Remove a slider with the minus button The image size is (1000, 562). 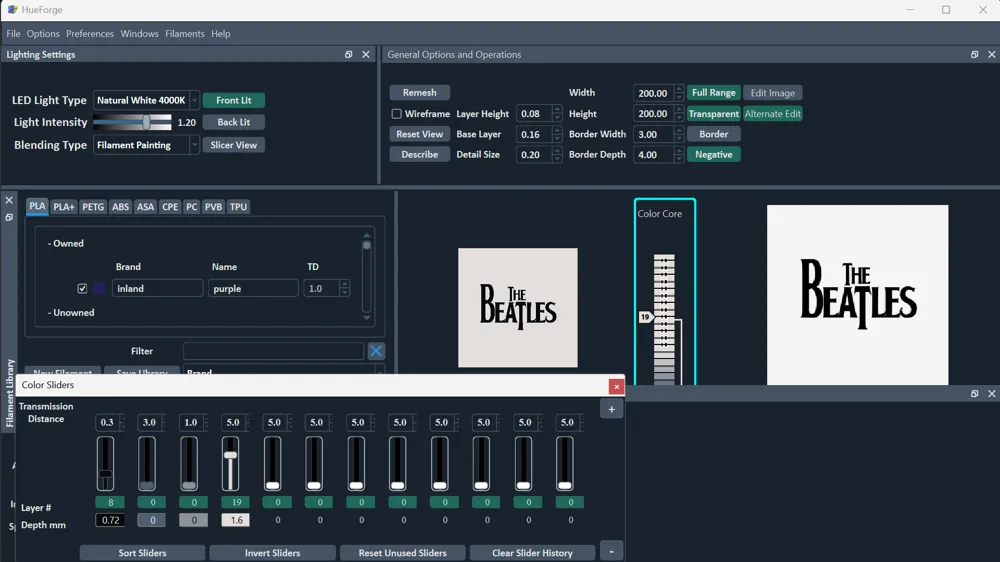pos(611,551)
